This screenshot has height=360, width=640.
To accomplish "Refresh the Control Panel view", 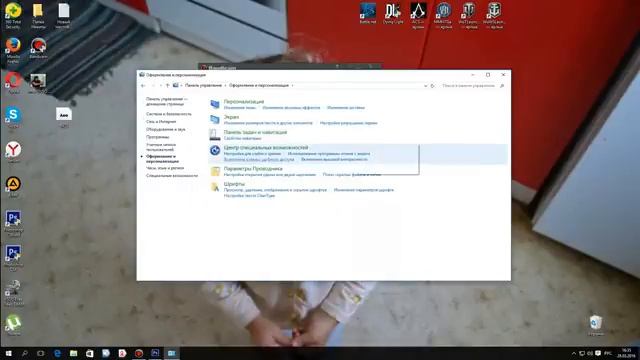I will point(433,86).
